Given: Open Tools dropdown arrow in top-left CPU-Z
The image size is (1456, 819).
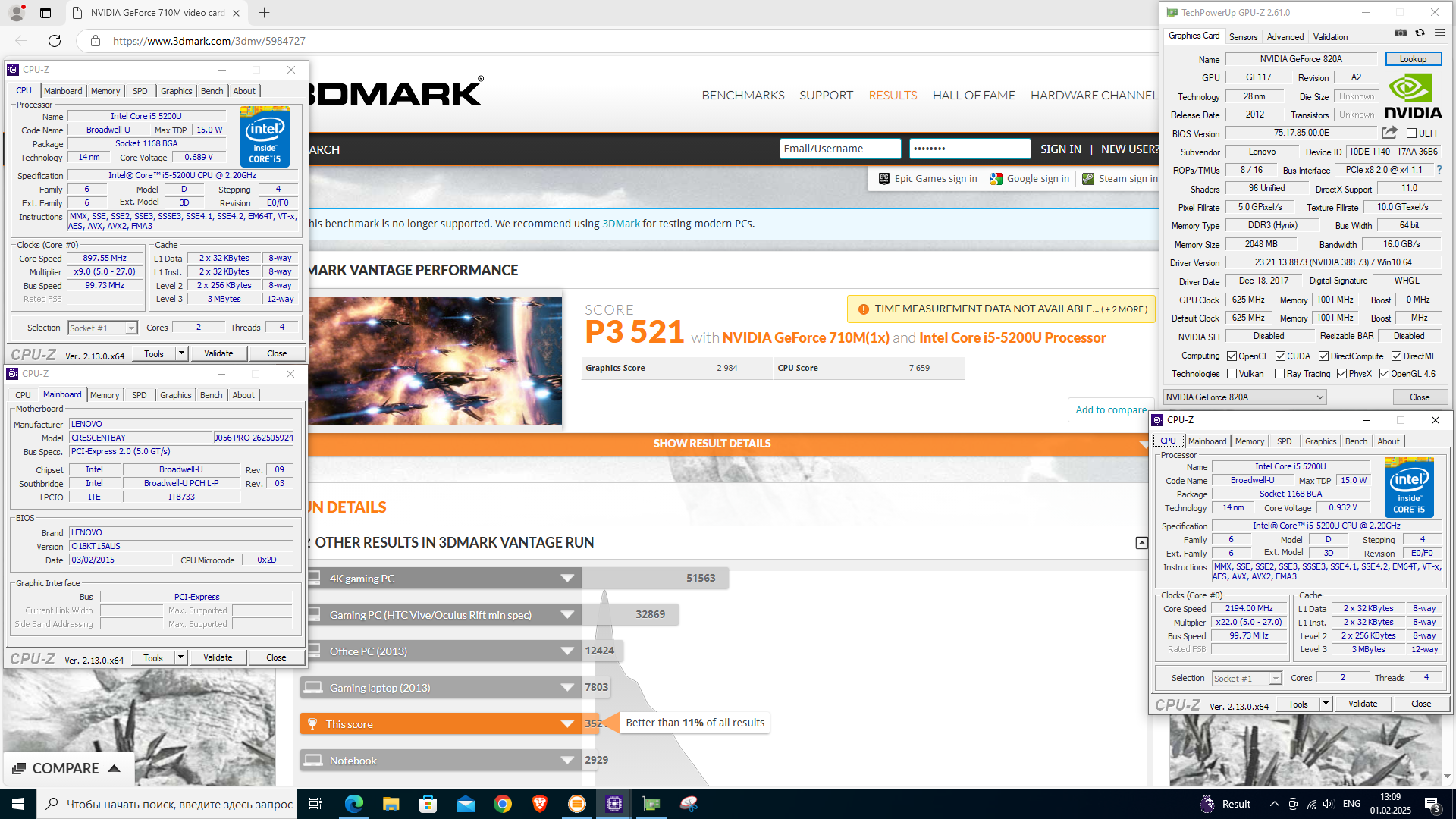Looking at the screenshot, I should click(181, 353).
